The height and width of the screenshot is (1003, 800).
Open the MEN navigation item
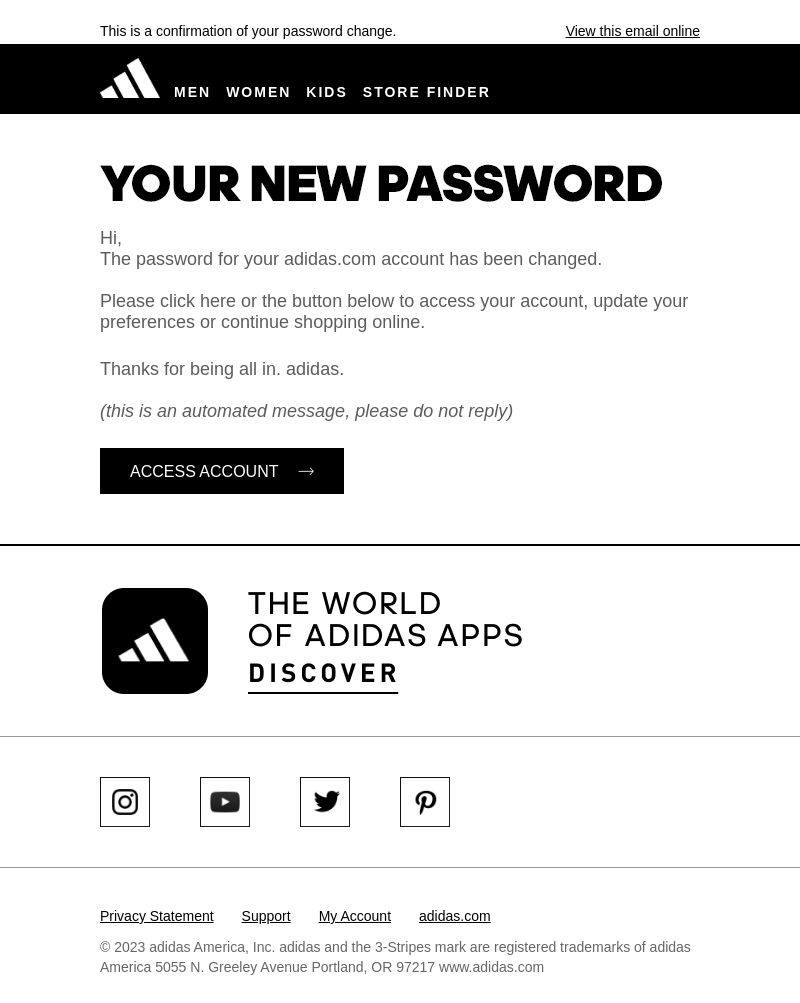pyautogui.click(x=192, y=92)
